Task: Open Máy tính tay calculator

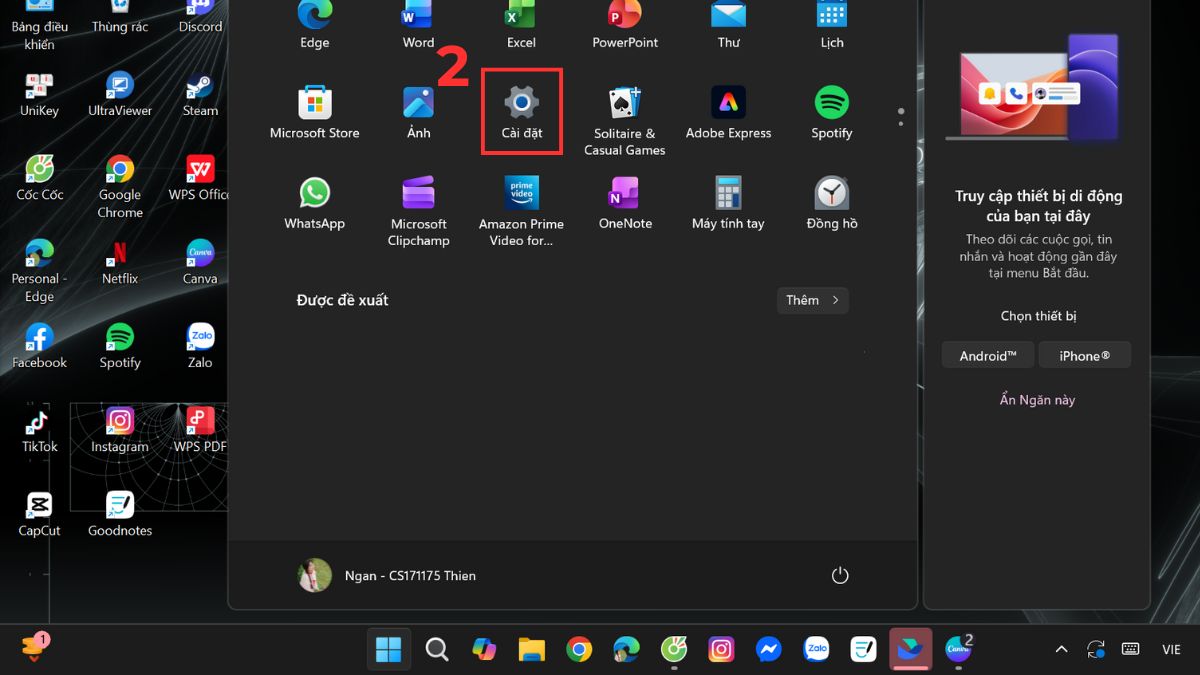Action: (x=729, y=203)
